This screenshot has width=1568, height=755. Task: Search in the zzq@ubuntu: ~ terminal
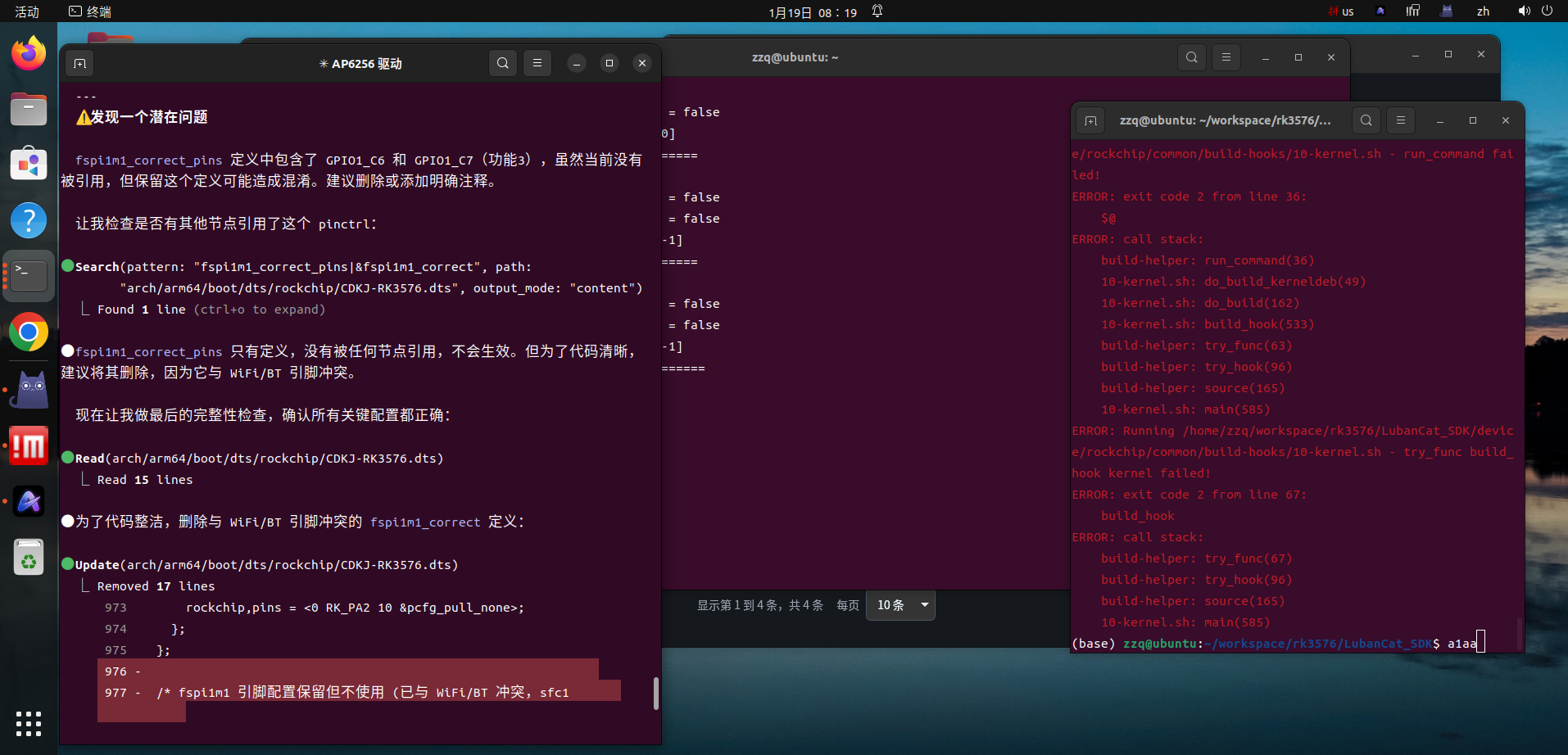tap(1192, 57)
